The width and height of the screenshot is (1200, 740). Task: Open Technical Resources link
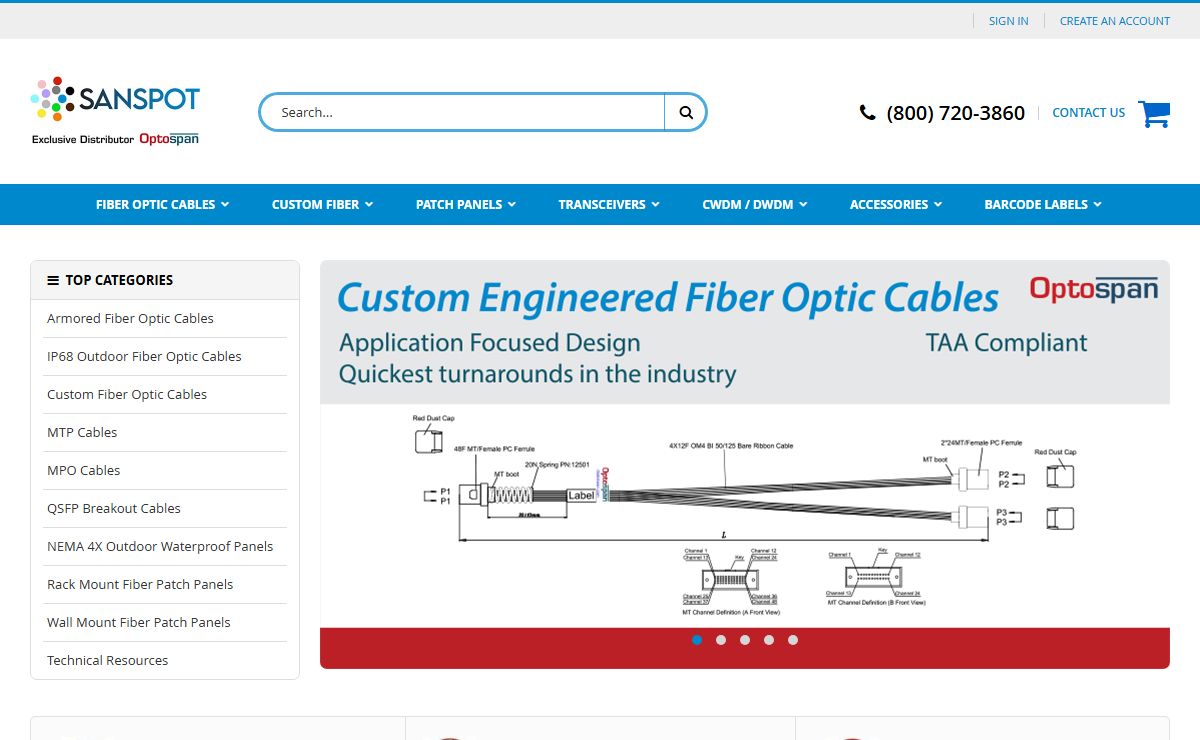coord(107,660)
